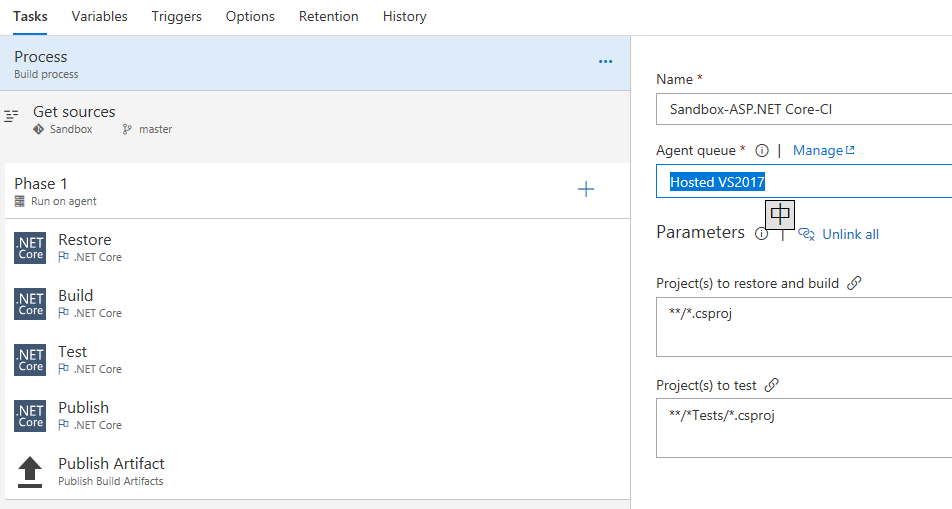Viewport: 952px width, 509px height.
Task: Switch to the Variables tab
Action: point(99,16)
